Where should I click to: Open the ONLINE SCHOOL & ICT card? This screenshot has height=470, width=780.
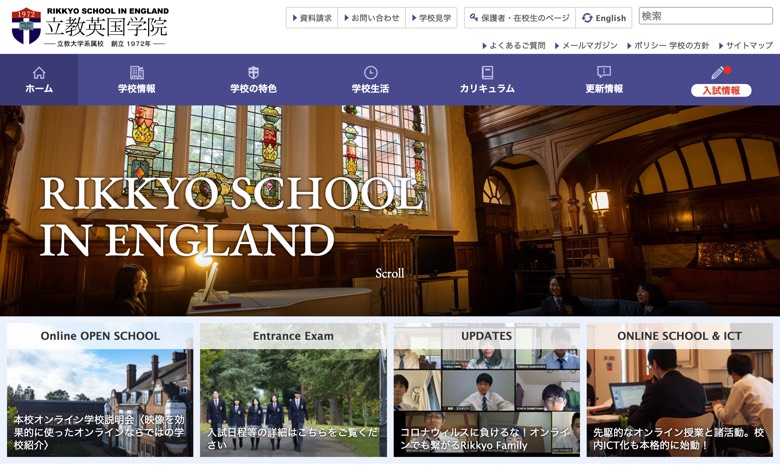[680, 390]
